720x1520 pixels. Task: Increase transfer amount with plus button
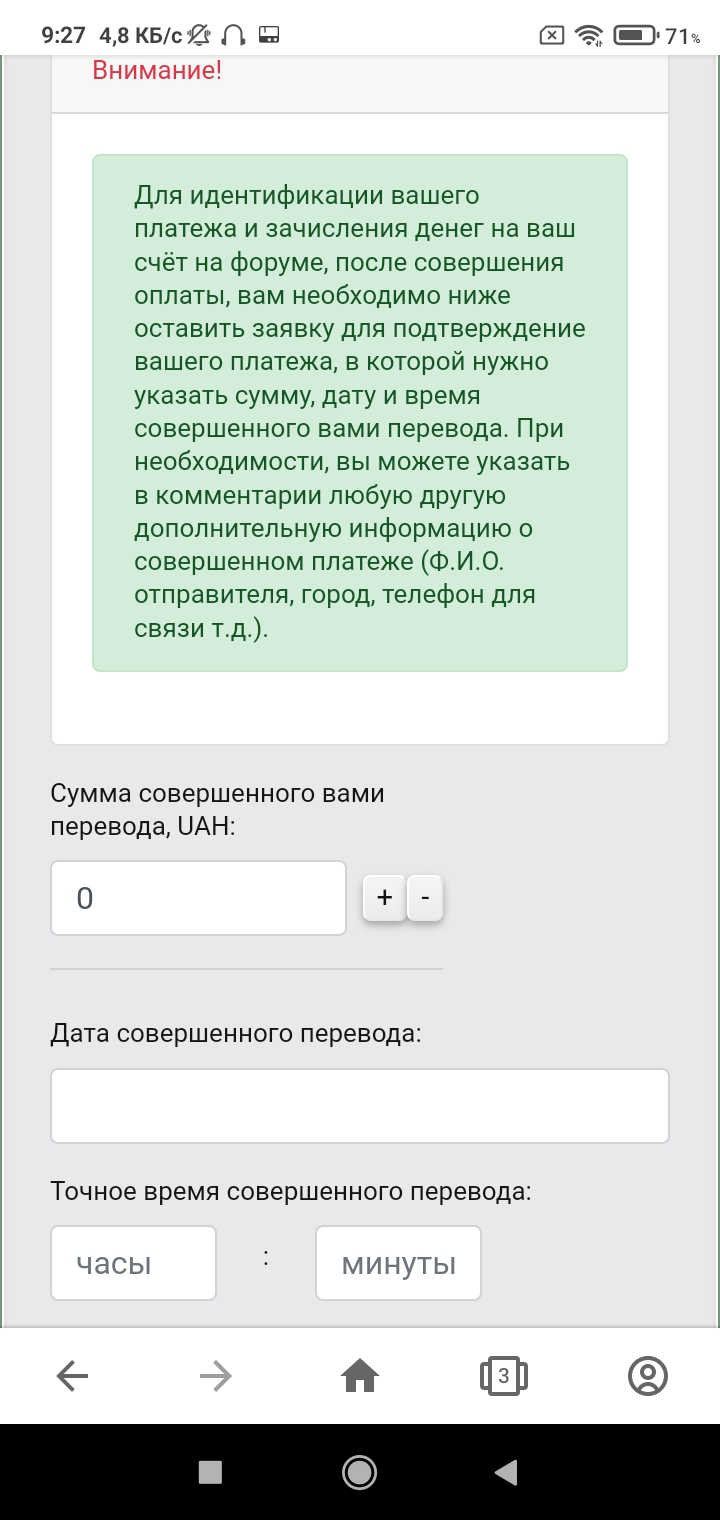tap(384, 898)
